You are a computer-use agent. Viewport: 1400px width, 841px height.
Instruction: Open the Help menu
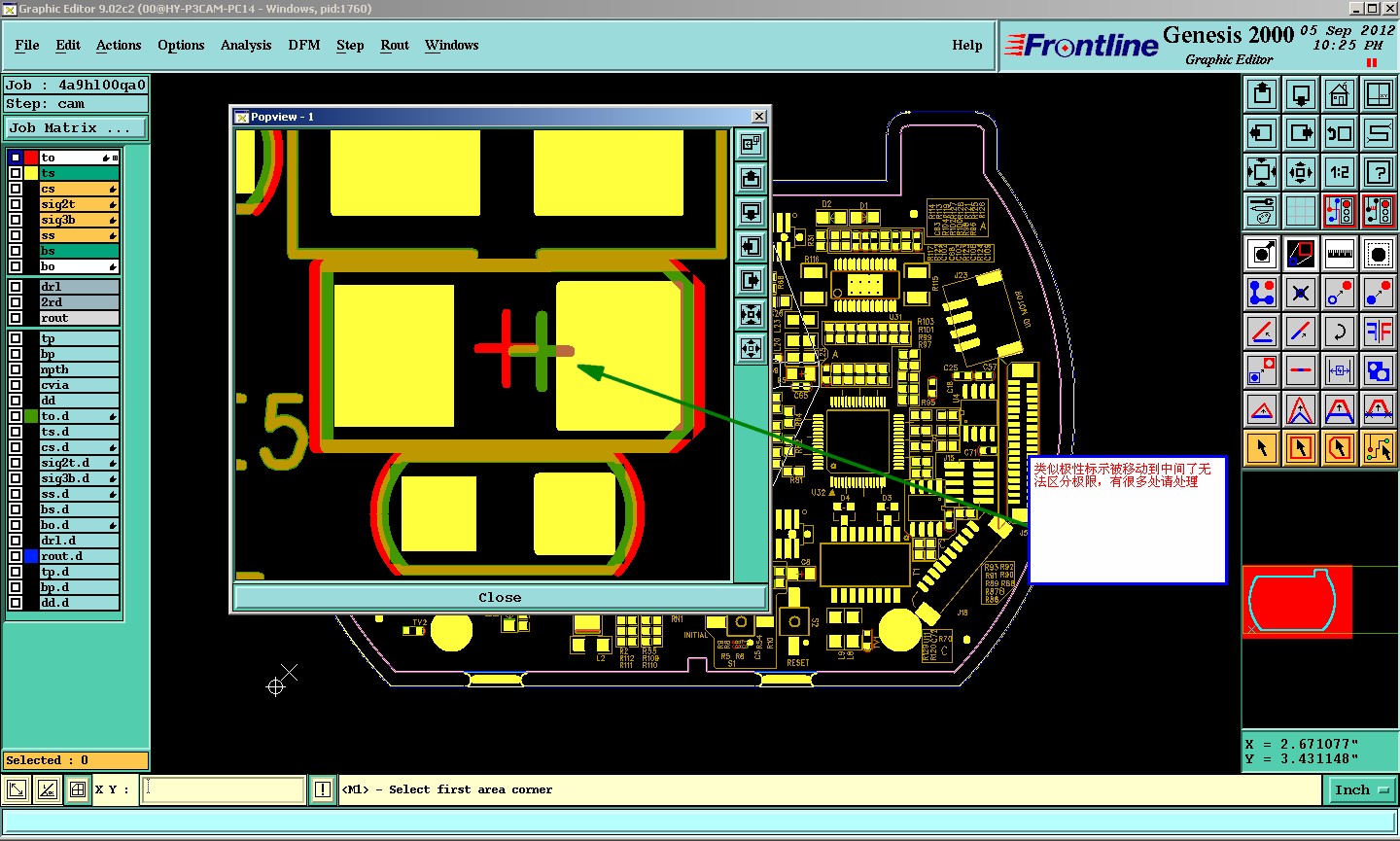[x=967, y=45]
